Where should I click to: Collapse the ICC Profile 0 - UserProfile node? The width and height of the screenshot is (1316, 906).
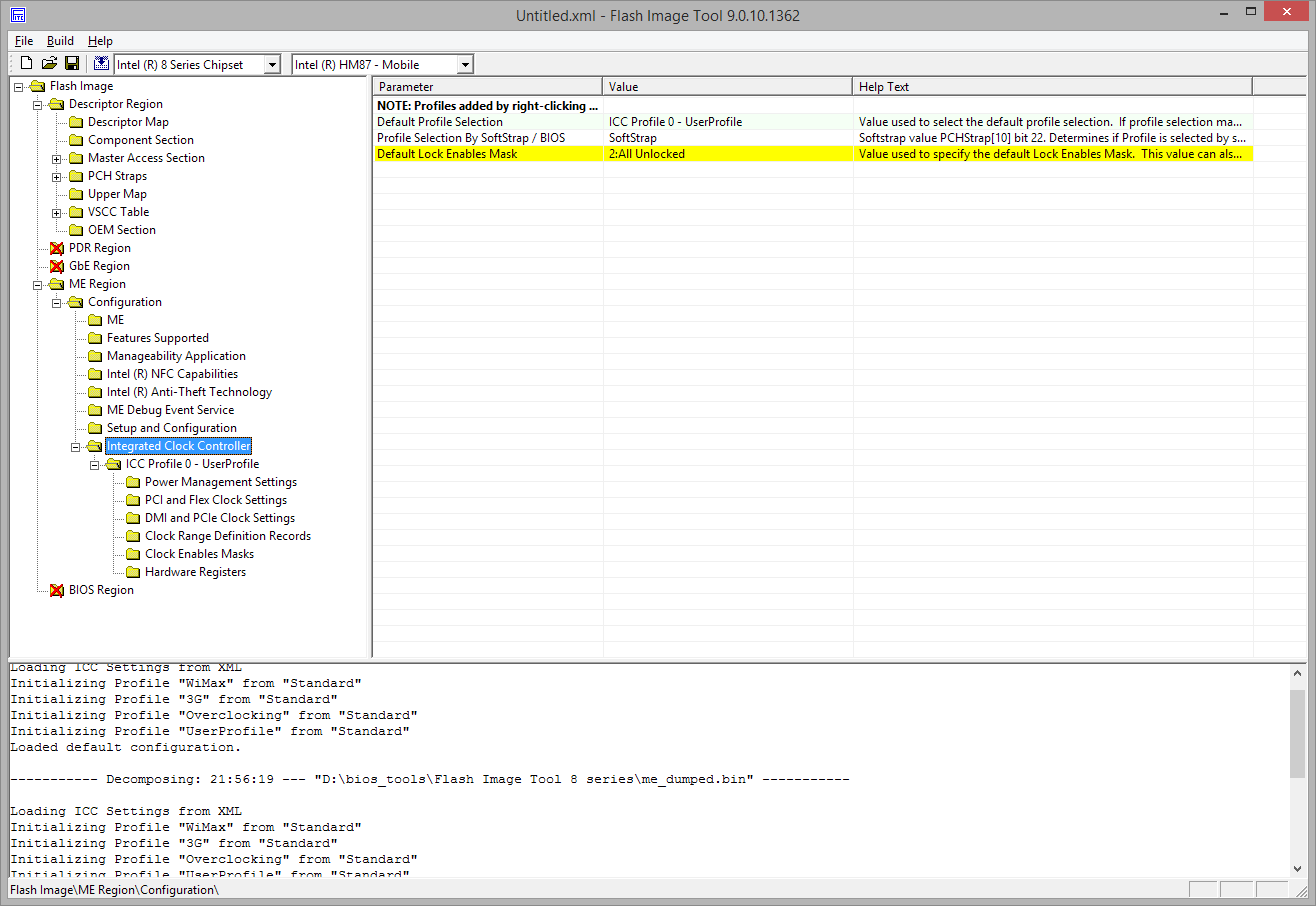click(95, 464)
